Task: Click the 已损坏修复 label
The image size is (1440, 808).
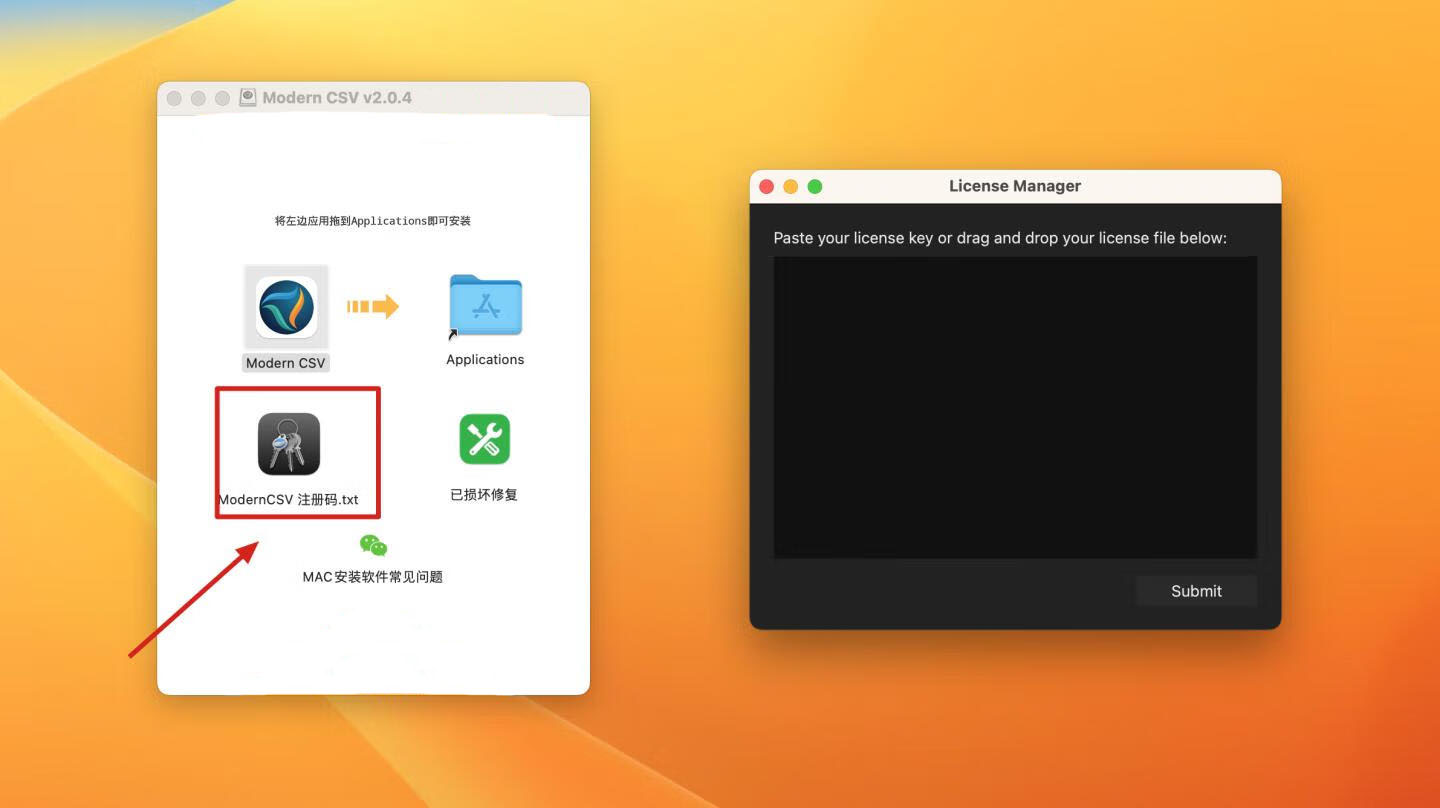Action: (484, 494)
